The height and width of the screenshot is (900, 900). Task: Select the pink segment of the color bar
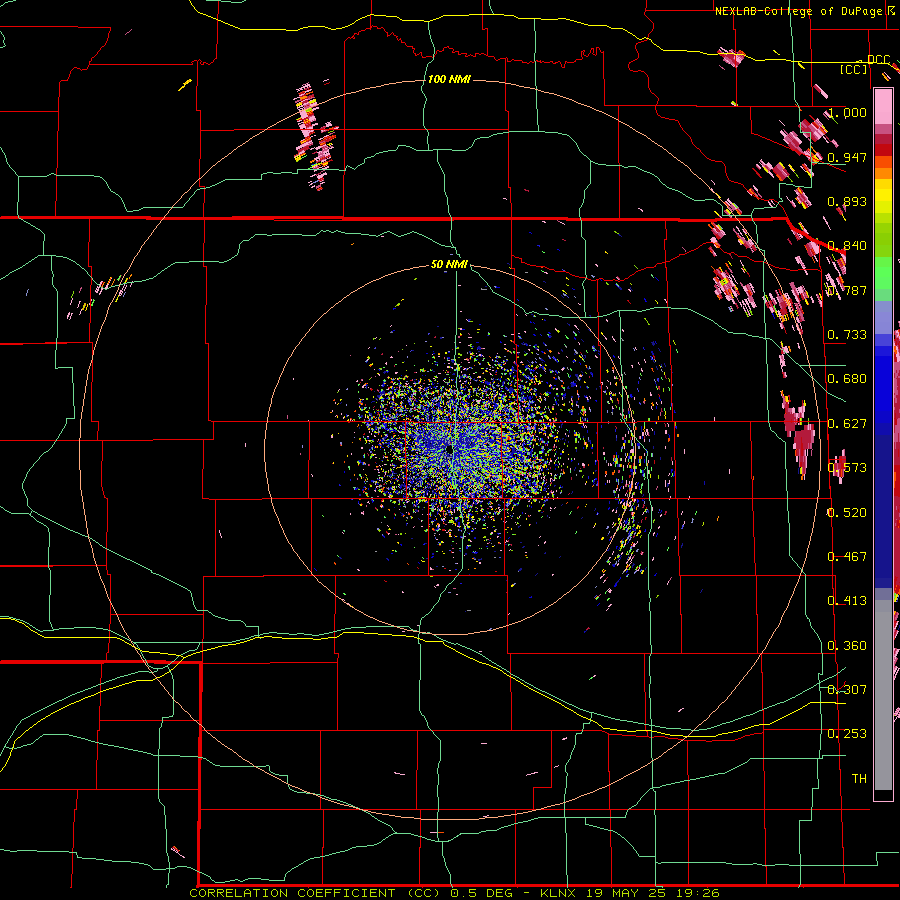[883, 106]
